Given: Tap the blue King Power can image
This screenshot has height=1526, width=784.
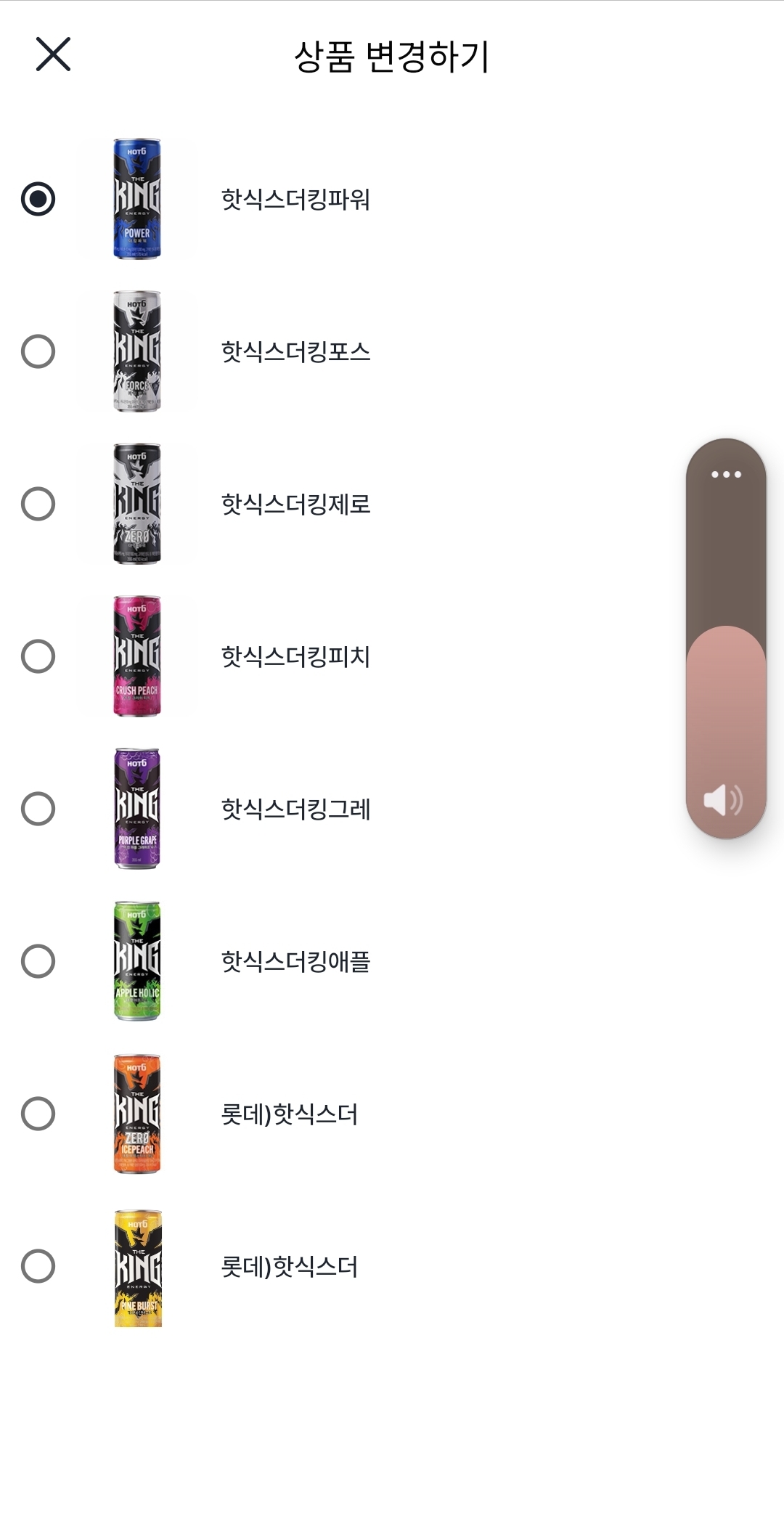Looking at the screenshot, I should click(x=137, y=199).
